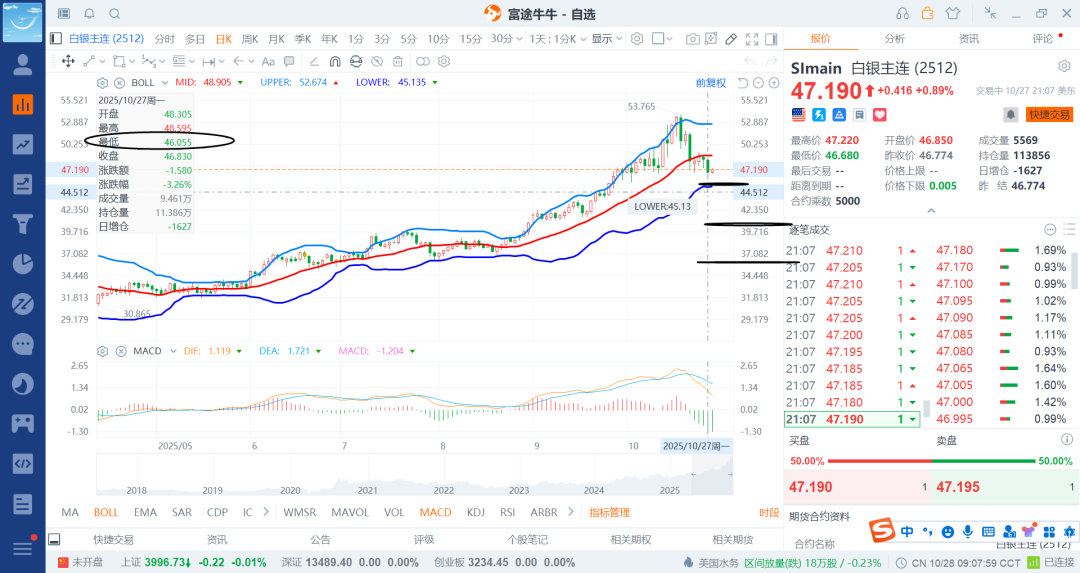Select the KDJ indicator
1080x573 pixels.
tap(475, 512)
